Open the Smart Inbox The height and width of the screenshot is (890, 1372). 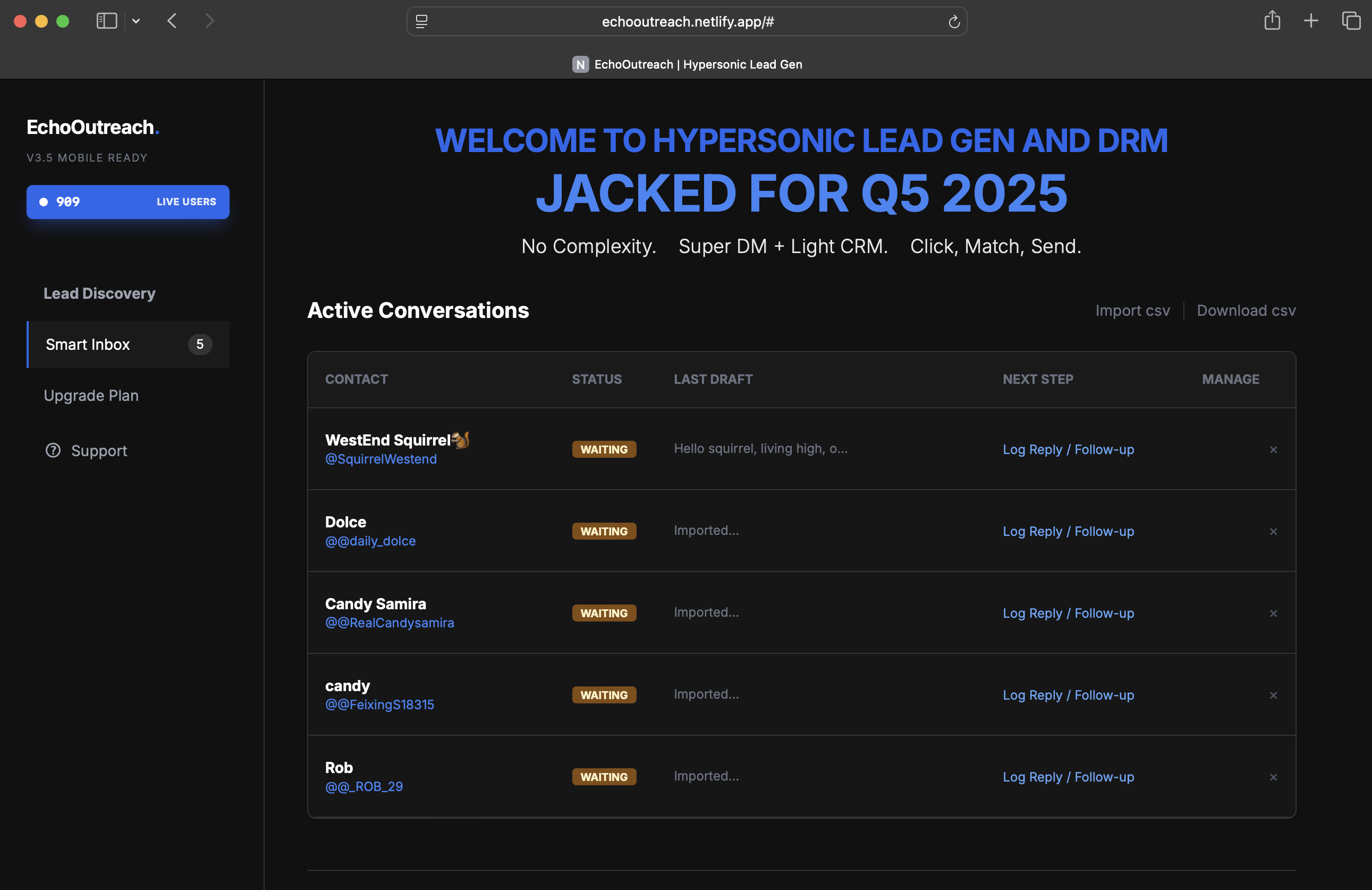tap(88, 345)
